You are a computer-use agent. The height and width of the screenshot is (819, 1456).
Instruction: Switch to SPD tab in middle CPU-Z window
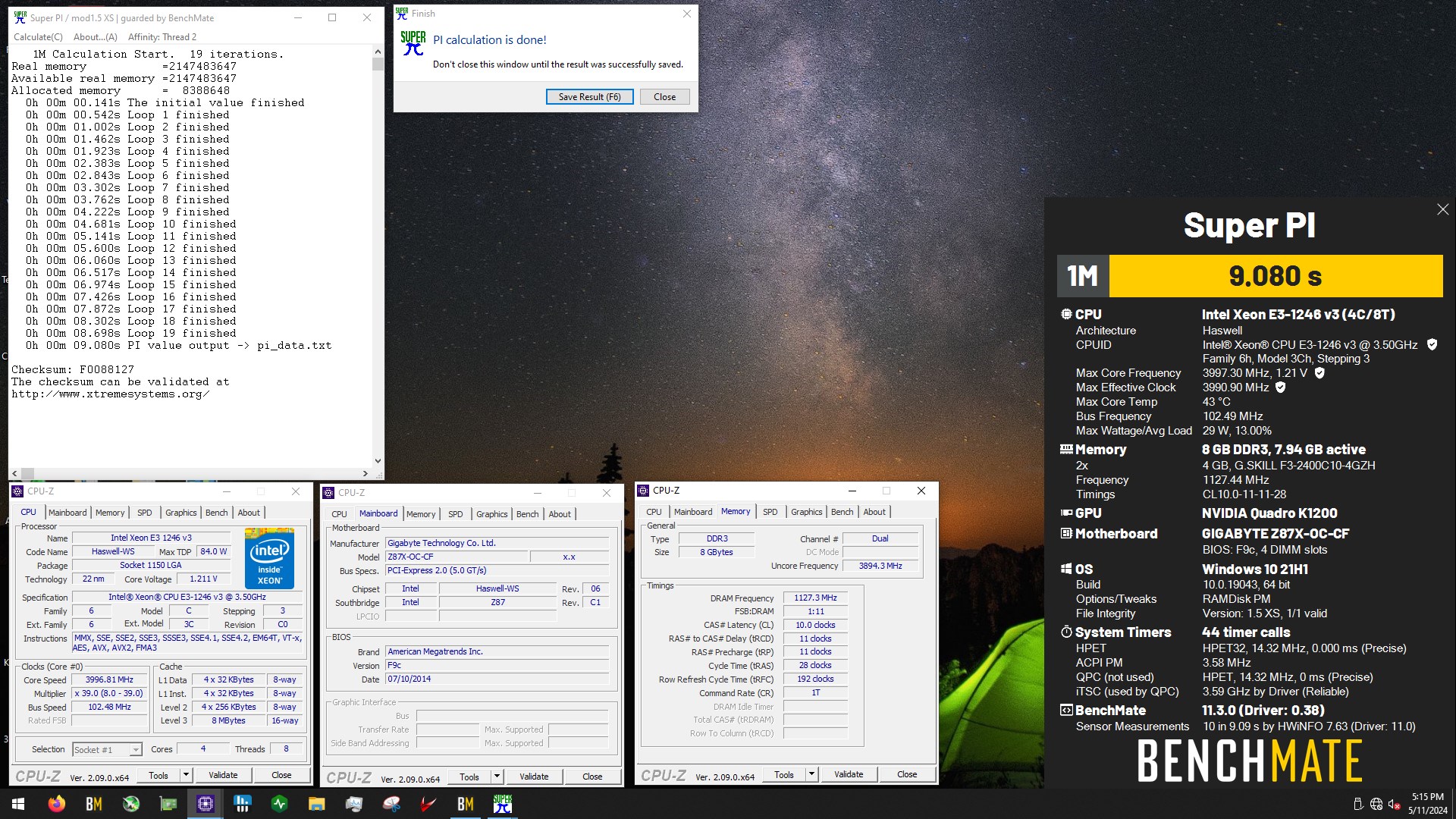(x=455, y=514)
